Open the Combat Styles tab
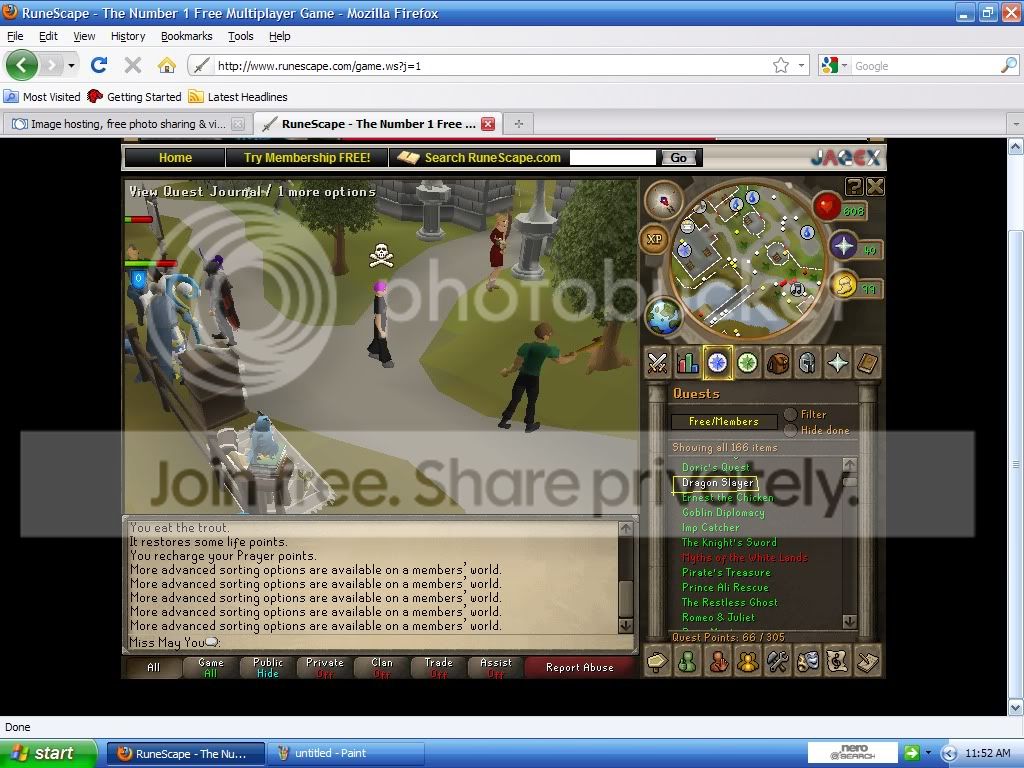The width and height of the screenshot is (1024, 768). coord(657,363)
